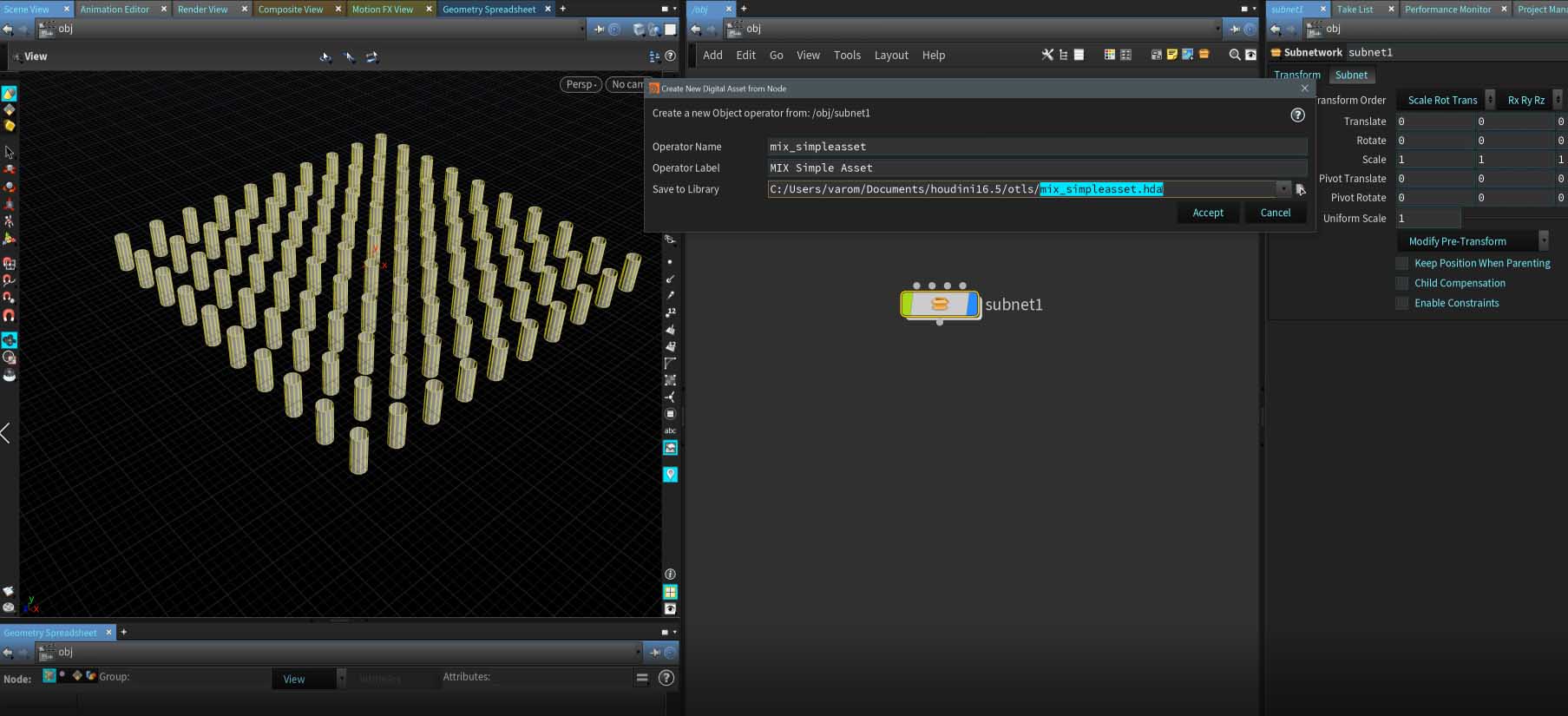
Task: Click the Accept button
Action: click(x=1207, y=213)
